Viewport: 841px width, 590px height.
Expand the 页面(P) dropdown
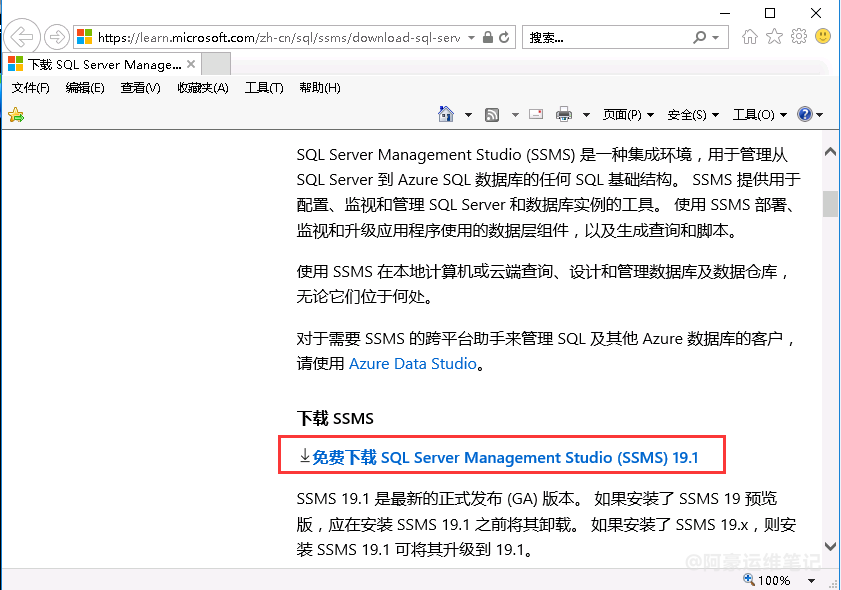pos(628,115)
